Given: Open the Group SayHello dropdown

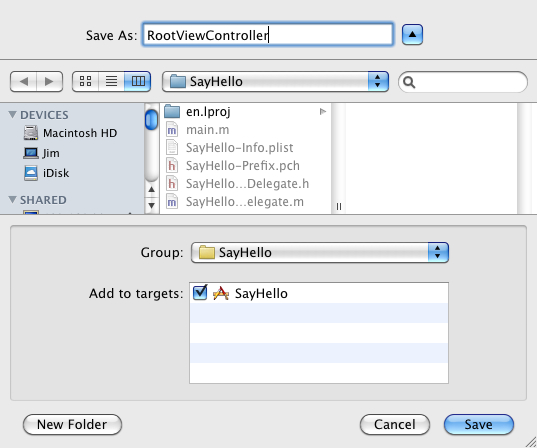Looking at the screenshot, I should point(320,252).
